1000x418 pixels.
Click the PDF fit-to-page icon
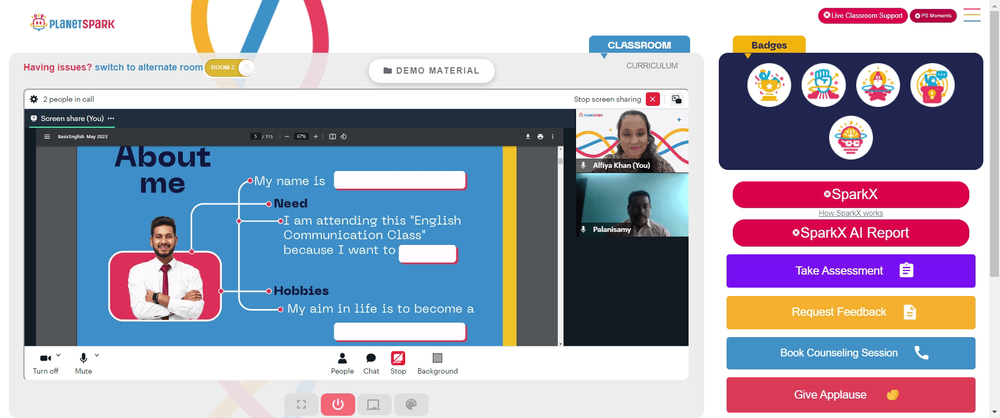pos(332,137)
